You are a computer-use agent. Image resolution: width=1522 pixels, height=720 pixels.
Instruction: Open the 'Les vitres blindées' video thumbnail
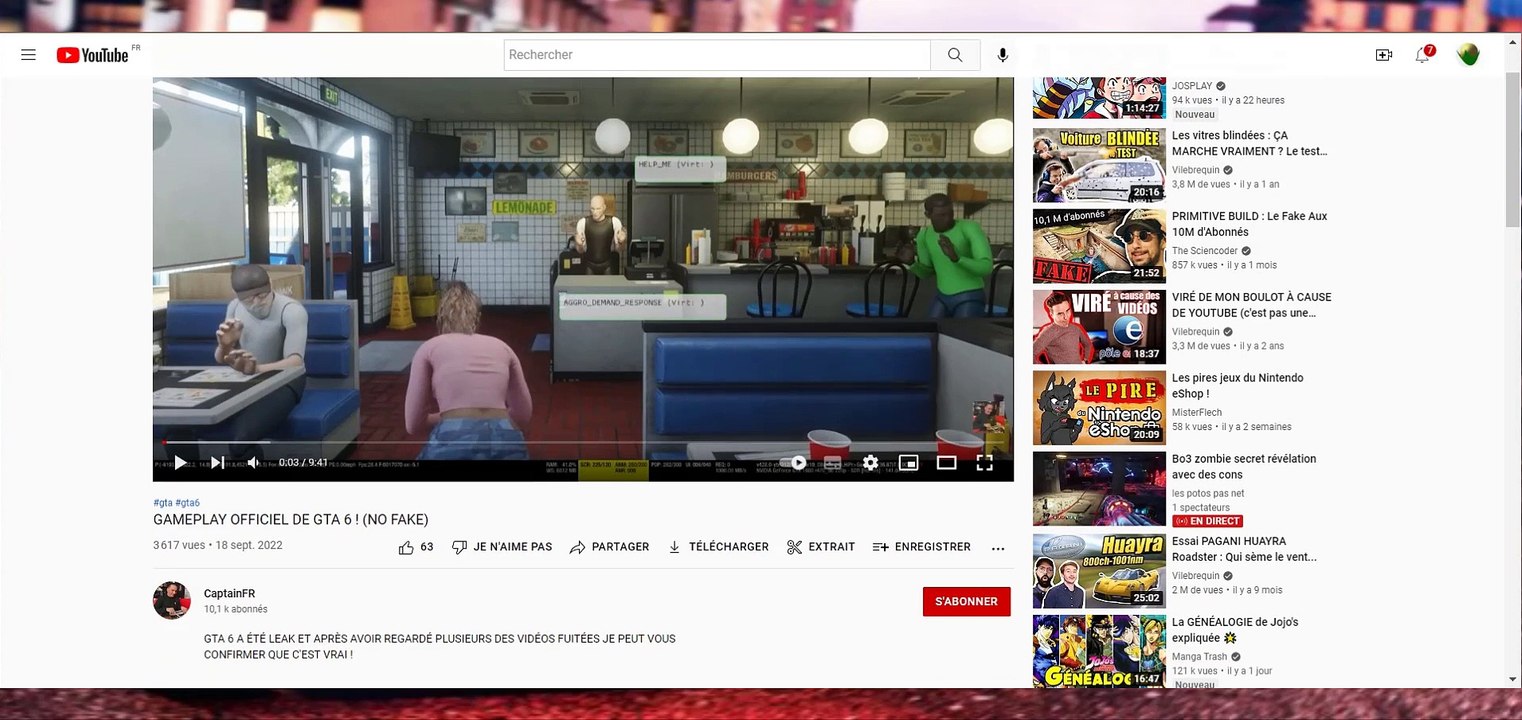pos(1099,165)
